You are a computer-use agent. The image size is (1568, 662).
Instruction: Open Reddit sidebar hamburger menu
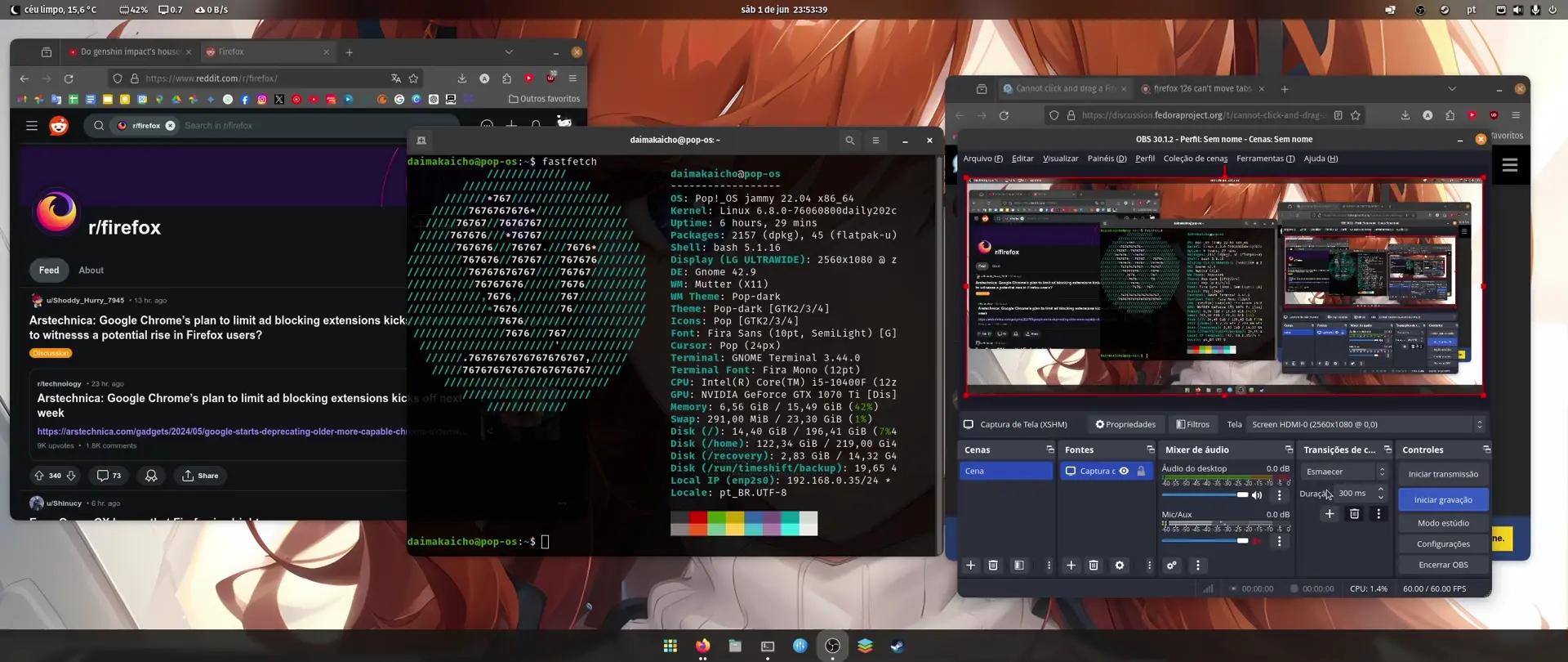(x=32, y=126)
